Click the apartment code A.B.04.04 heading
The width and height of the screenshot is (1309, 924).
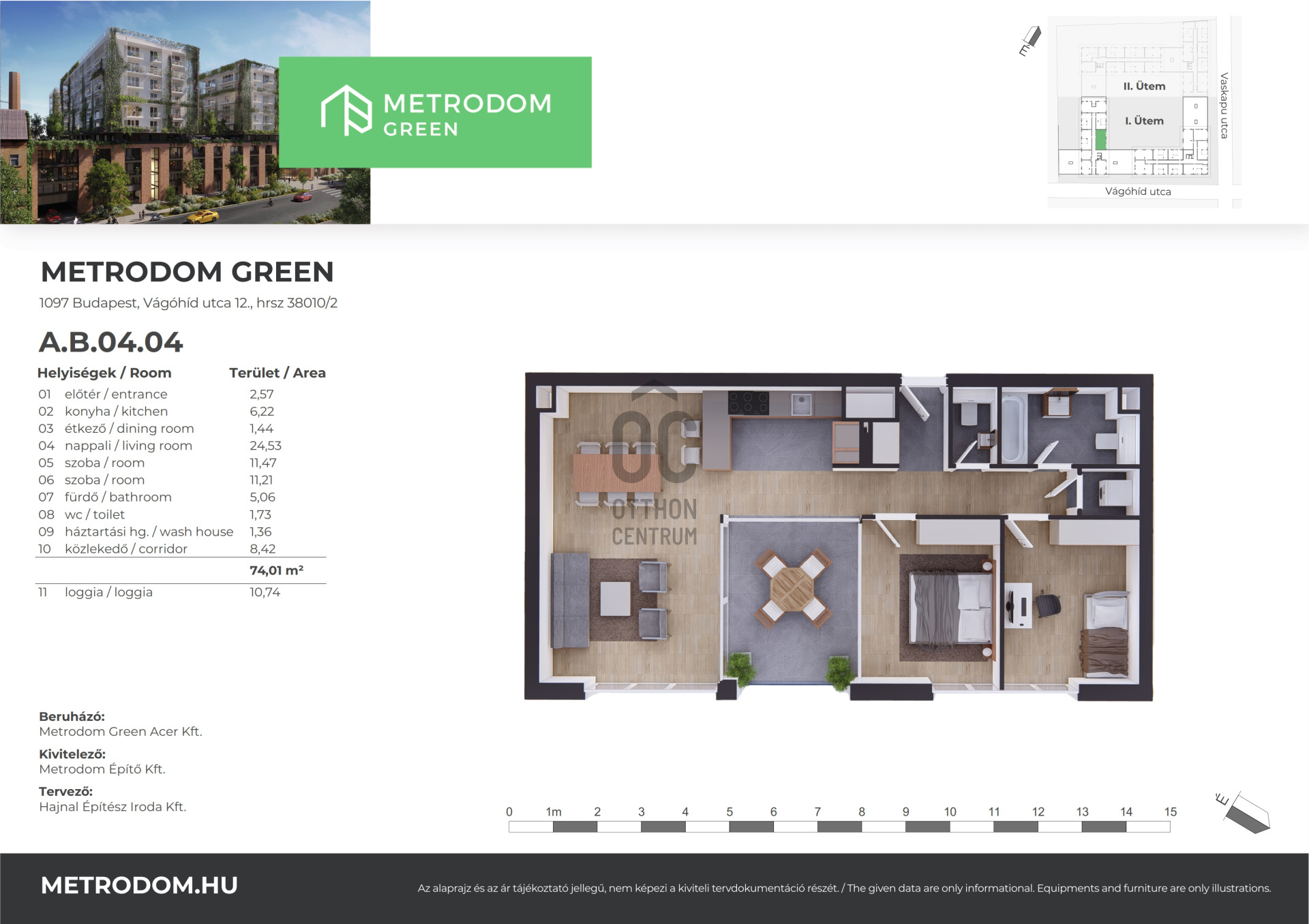point(111,342)
